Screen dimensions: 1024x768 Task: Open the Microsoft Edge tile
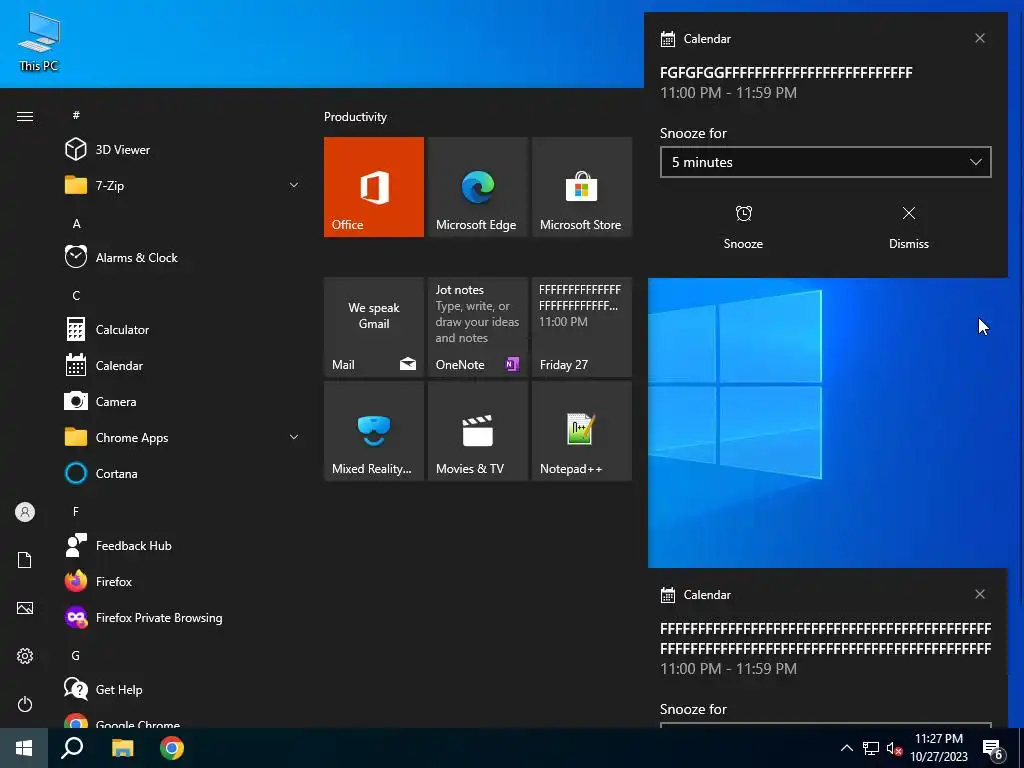(477, 187)
